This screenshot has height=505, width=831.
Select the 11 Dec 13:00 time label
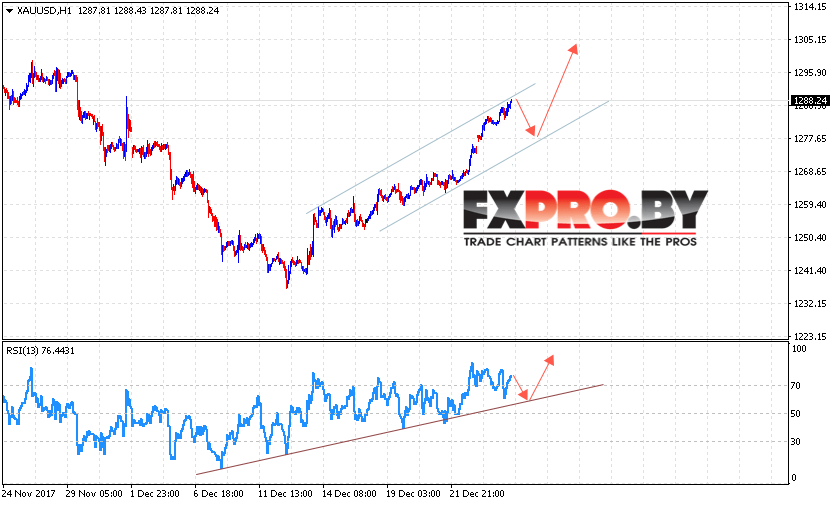click(285, 493)
